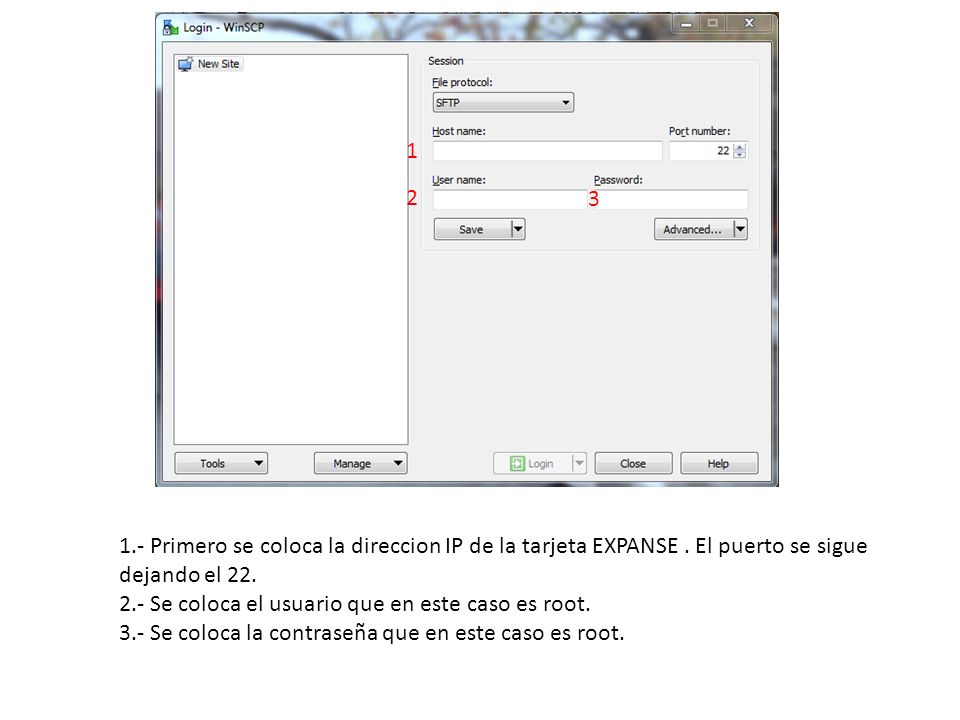Screen dimensions: 960x720
Task: Click the Port number field
Action: (701, 151)
